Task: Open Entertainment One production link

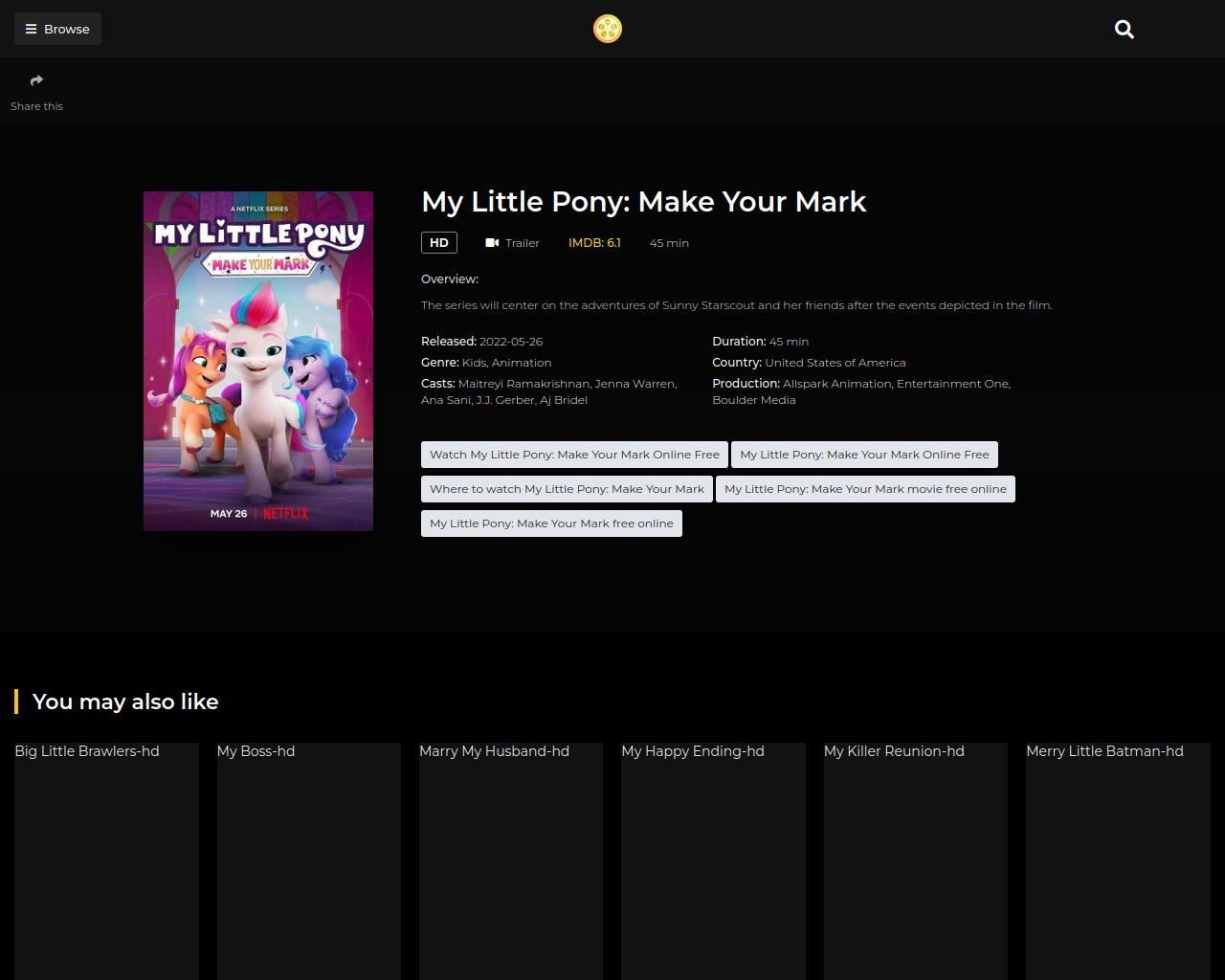Action: pyautogui.click(x=953, y=384)
